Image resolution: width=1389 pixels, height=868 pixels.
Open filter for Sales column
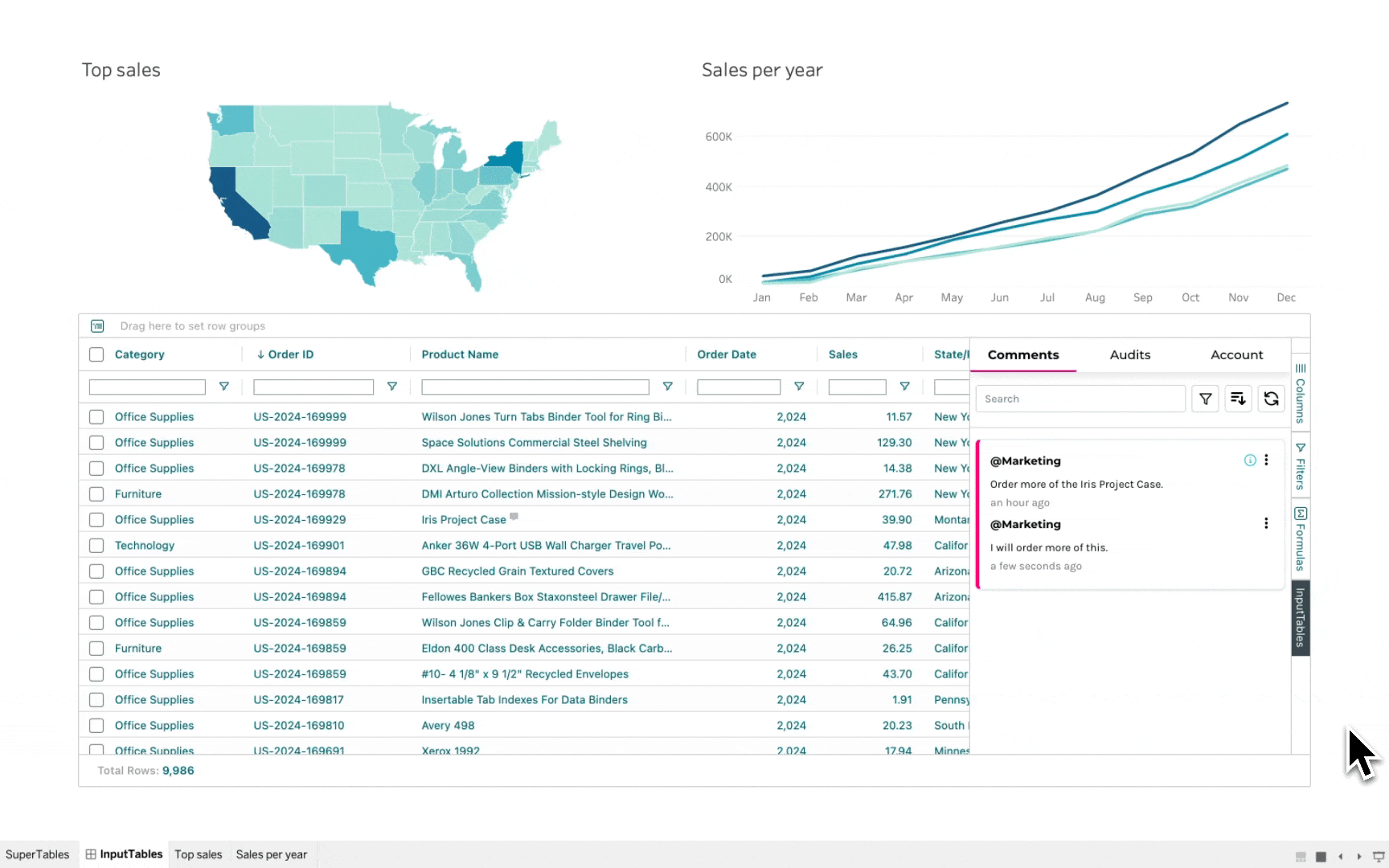point(904,387)
